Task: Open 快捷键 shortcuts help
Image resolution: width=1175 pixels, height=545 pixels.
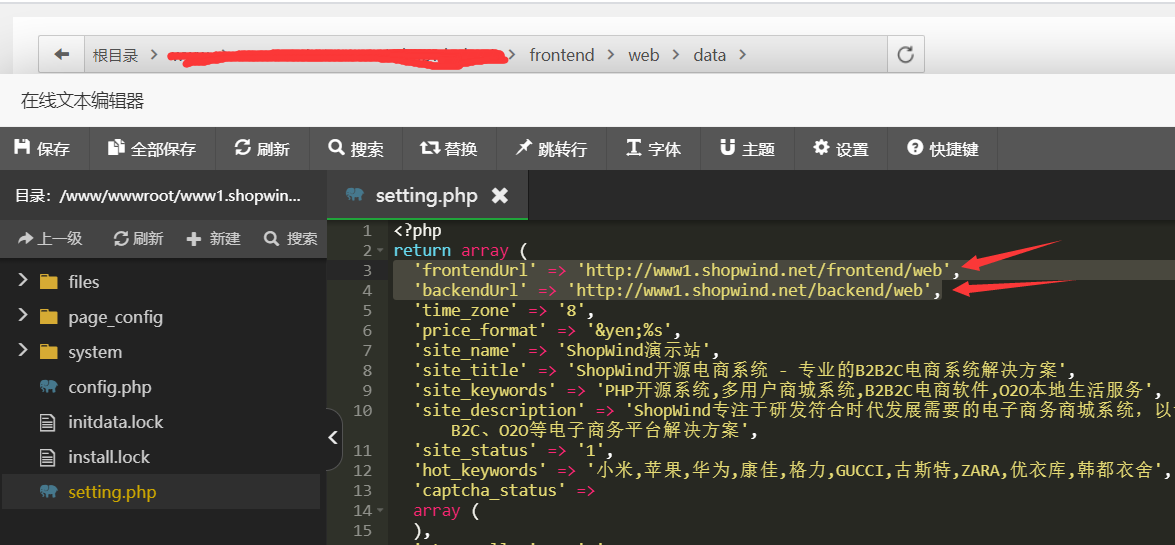Action: 943,148
